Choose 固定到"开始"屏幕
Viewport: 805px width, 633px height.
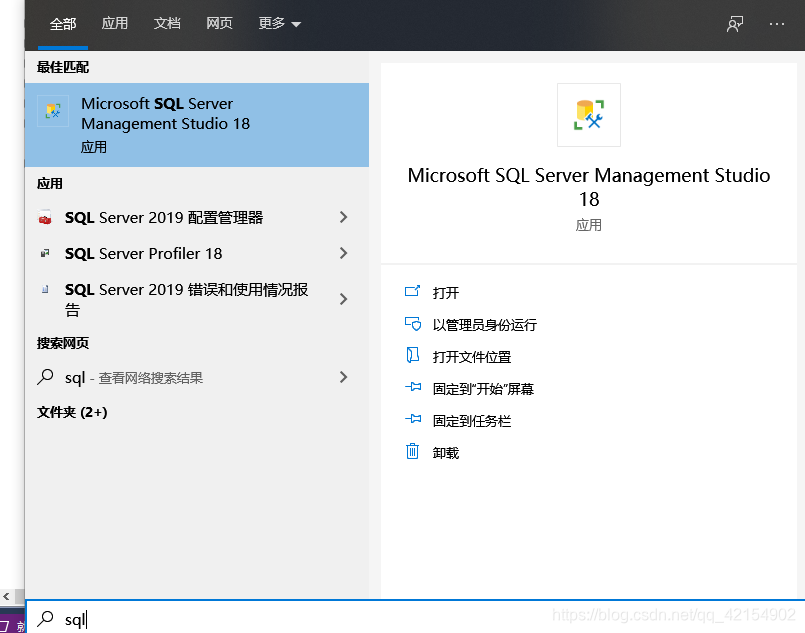(x=483, y=389)
